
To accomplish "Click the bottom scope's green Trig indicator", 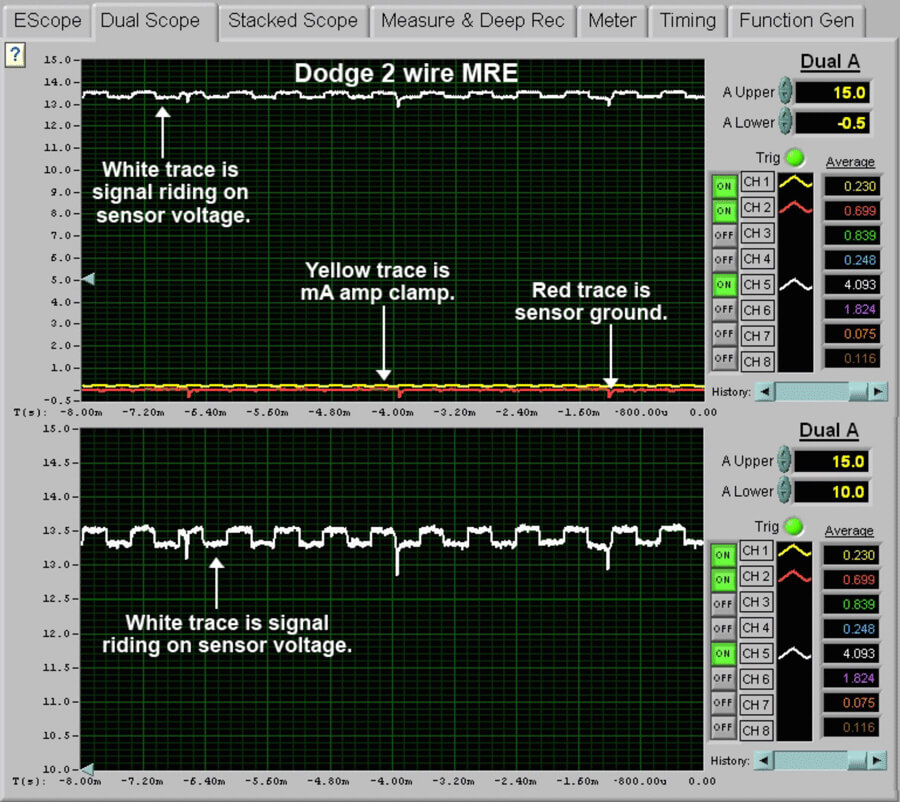I will point(794,526).
